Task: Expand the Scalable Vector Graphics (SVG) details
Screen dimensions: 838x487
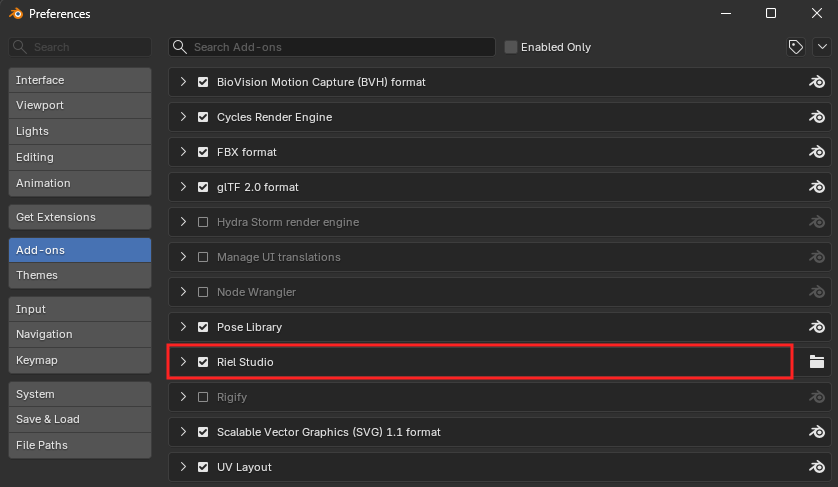Action: click(183, 432)
